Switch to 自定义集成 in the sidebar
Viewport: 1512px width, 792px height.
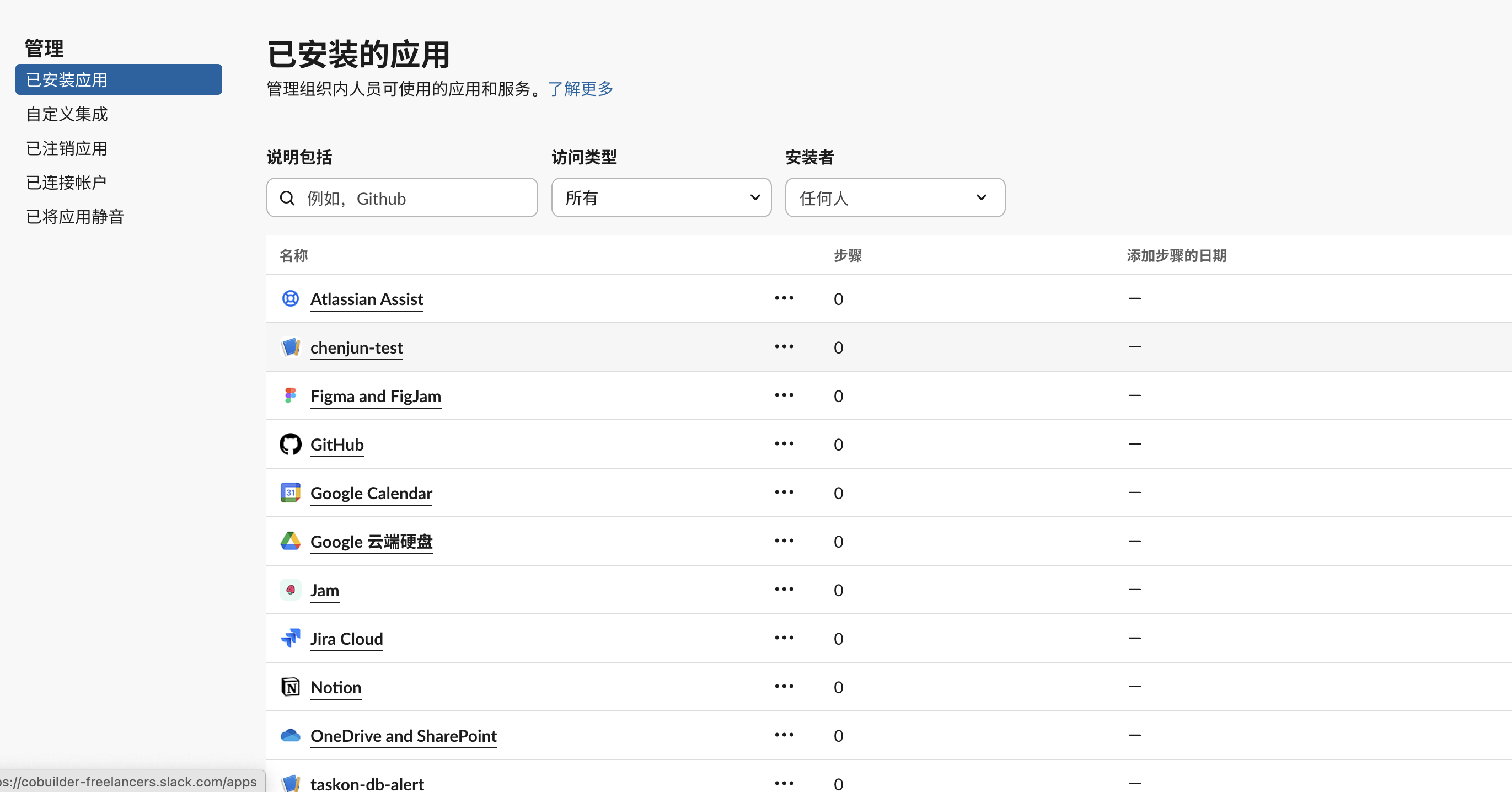(67, 114)
